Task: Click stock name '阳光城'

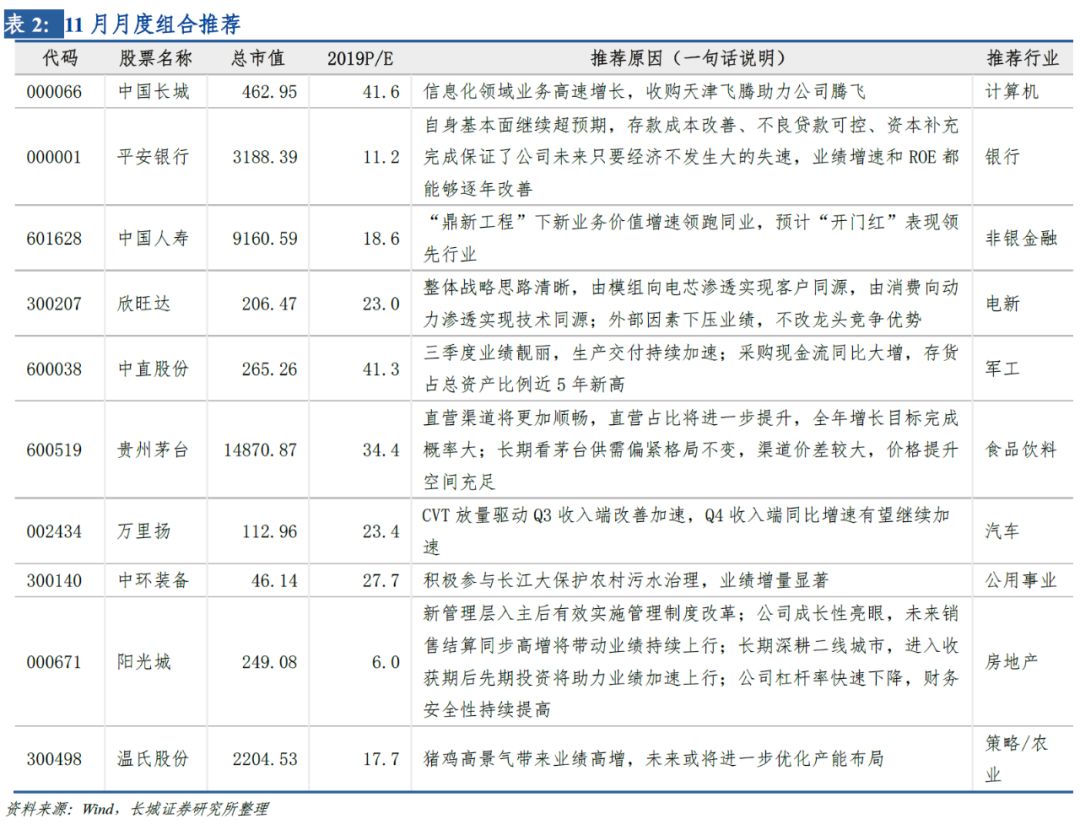Action: point(144,661)
